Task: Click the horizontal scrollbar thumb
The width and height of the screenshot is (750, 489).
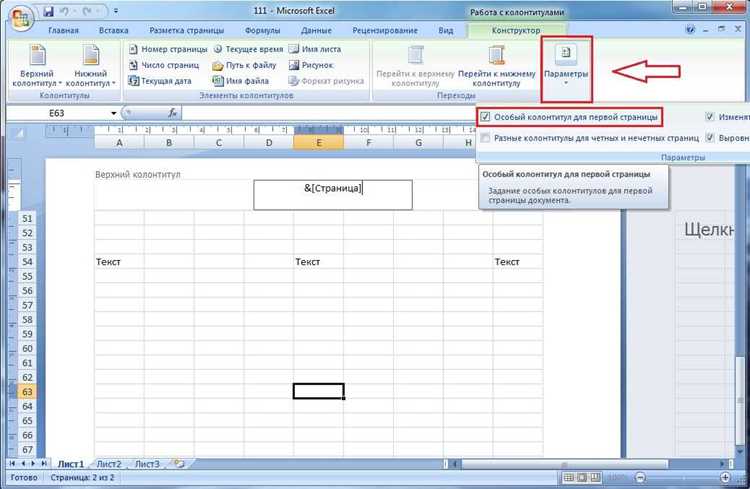Action: (564, 464)
